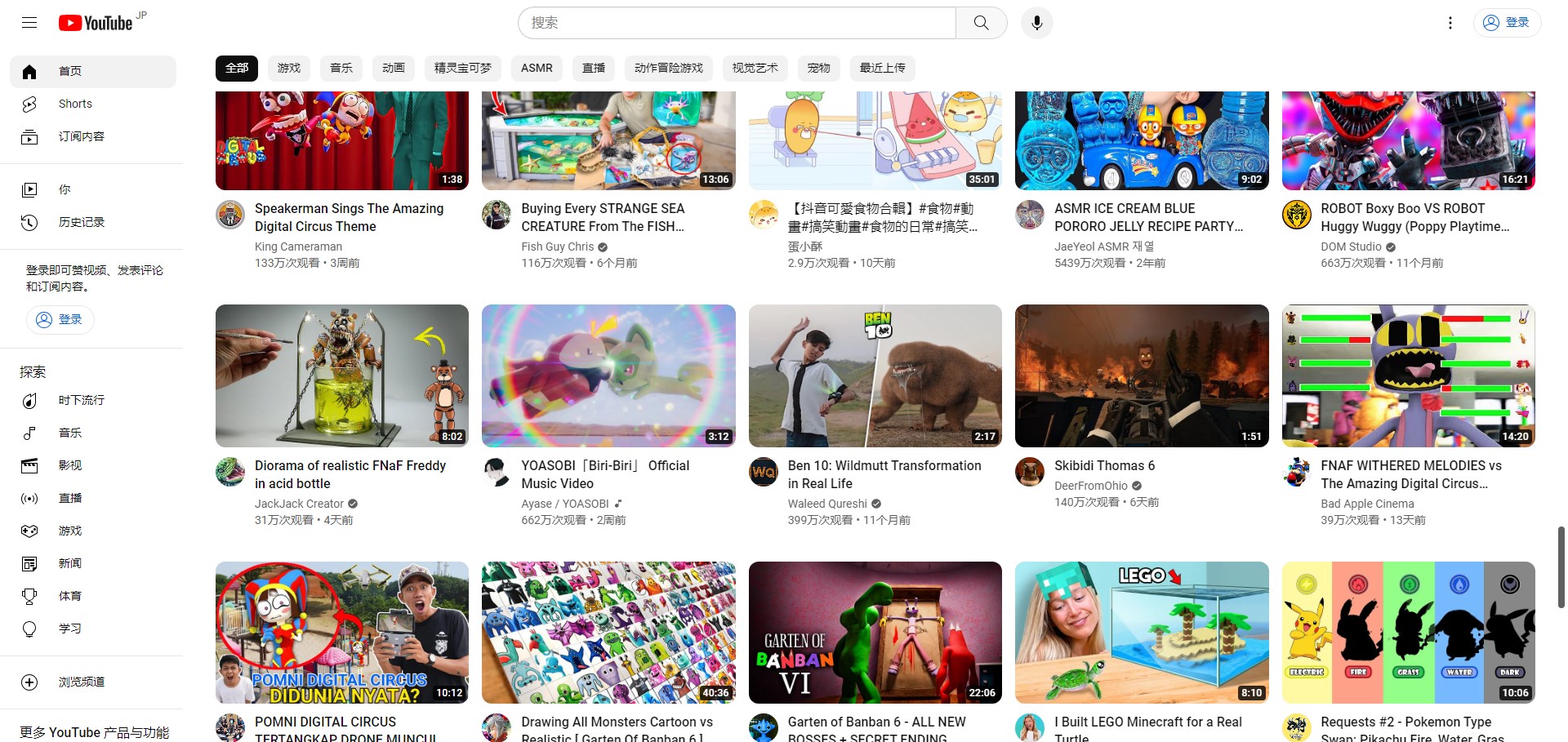This screenshot has width=1568, height=742.
Task: Select the 宠物 filter chip
Action: (x=819, y=69)
